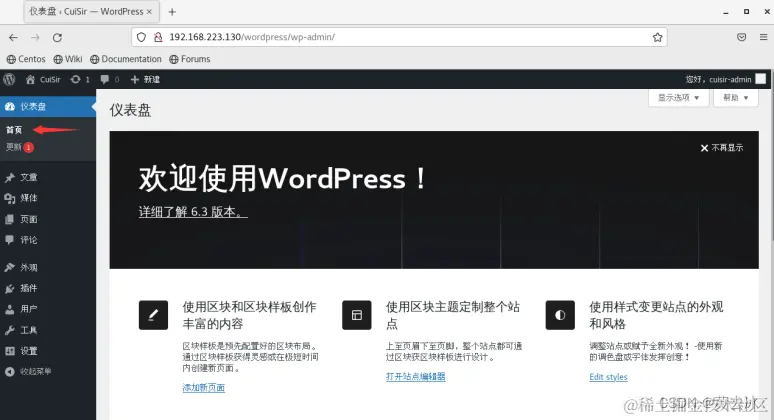Reload the page with refresh icon

point(57,38)
